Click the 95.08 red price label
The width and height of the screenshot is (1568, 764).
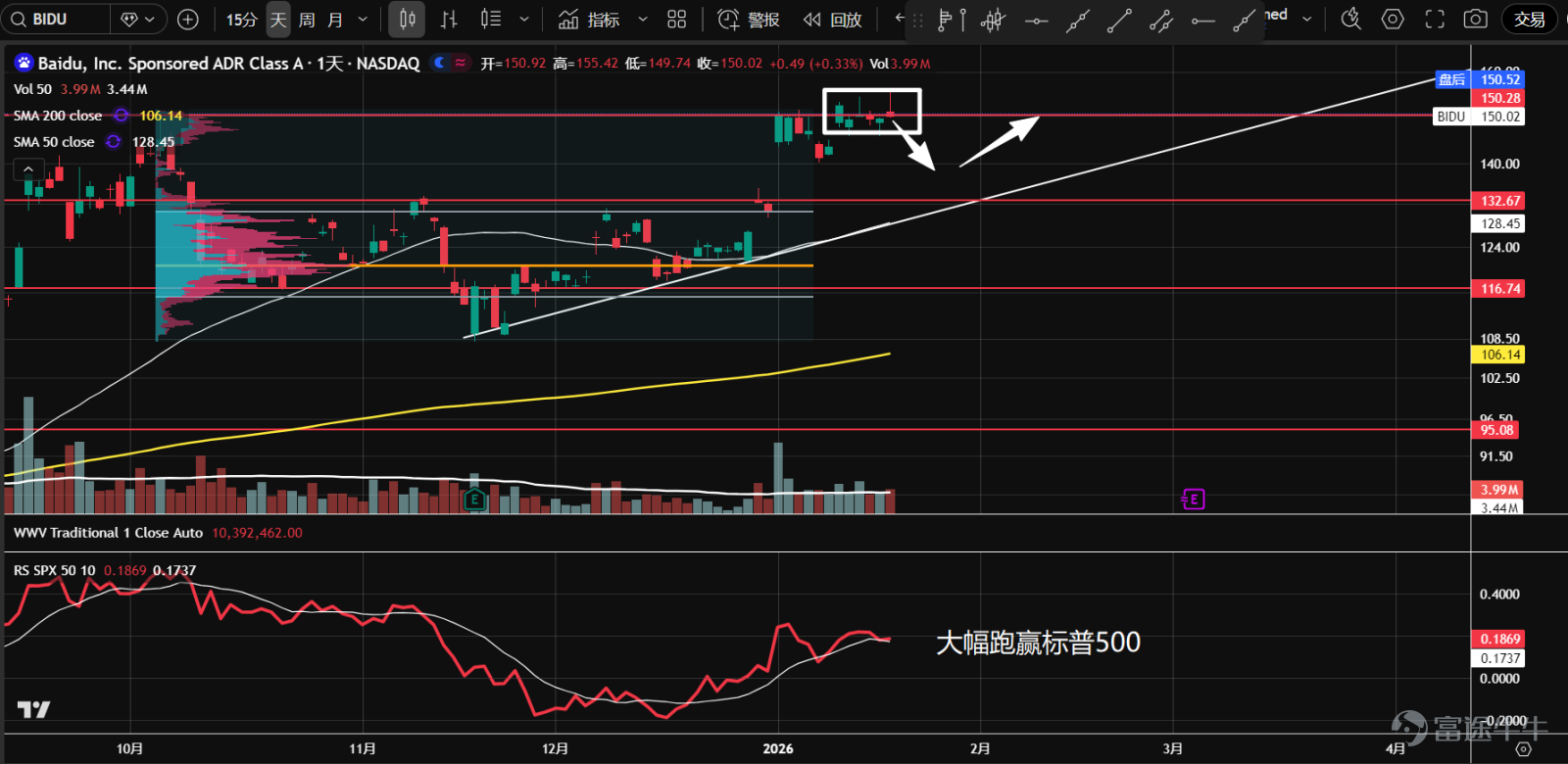[1496, 430]
